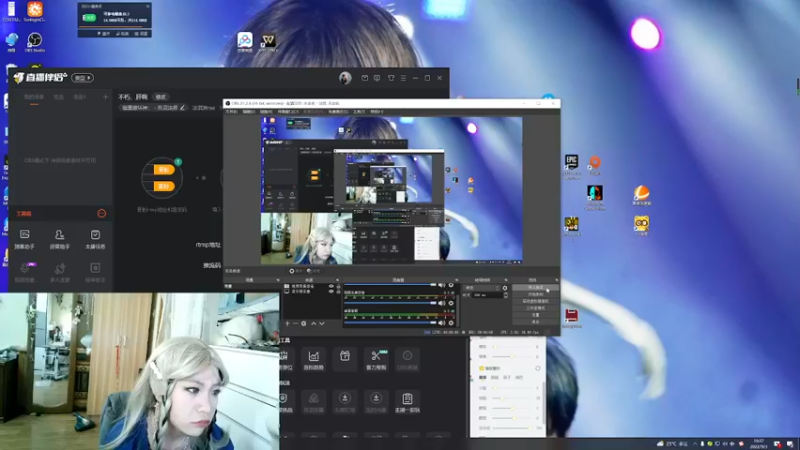
Task: Open source properties gear in OBS sources toolbar
Action: coord(304,323)
